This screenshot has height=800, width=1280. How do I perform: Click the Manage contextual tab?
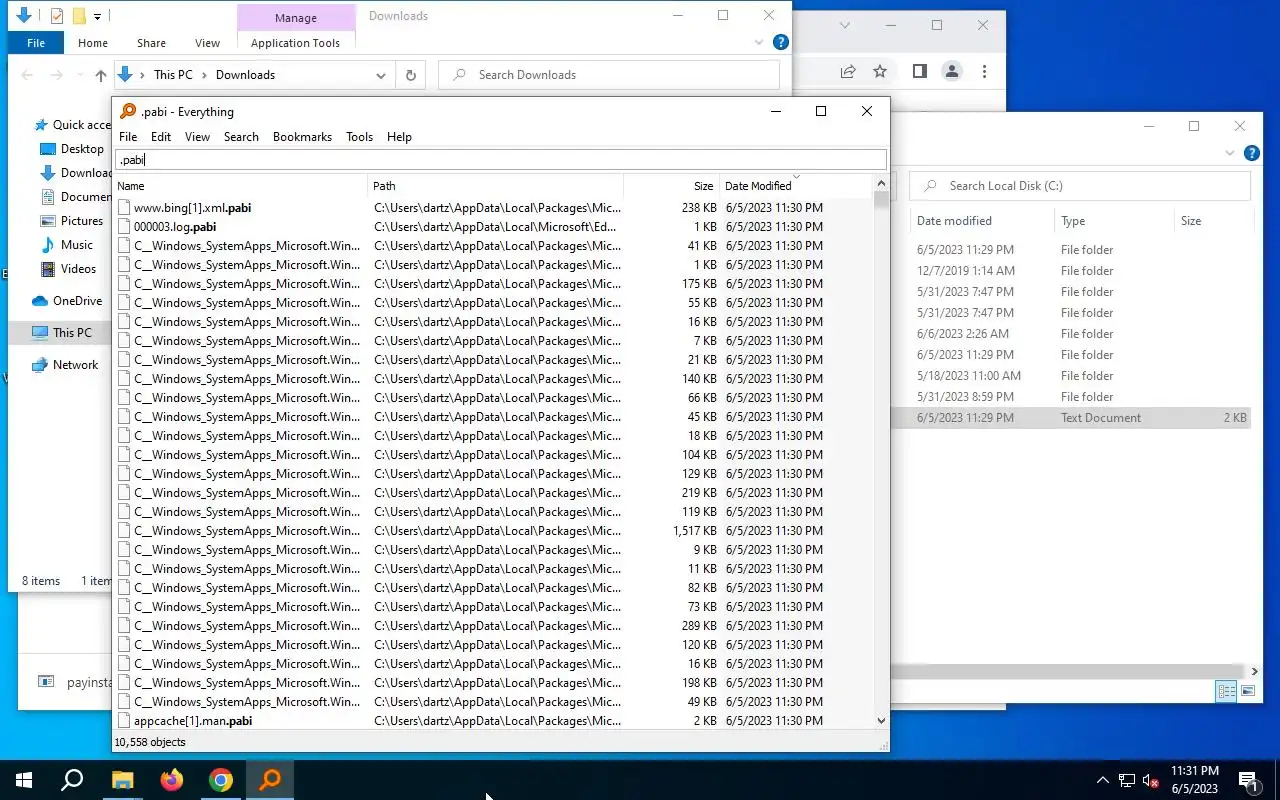296,18
